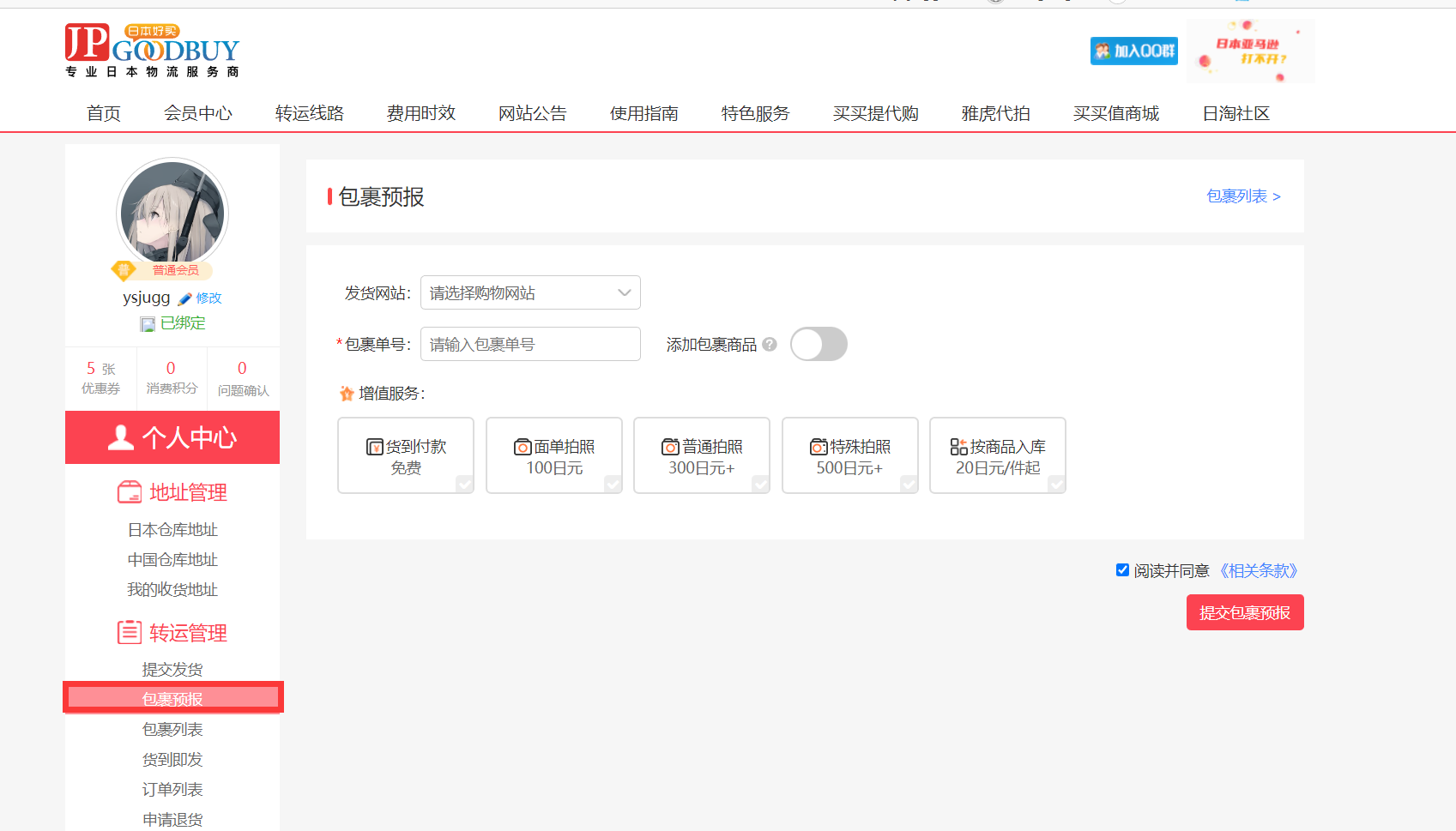
Task: Click the help question mark icon
Action: [x=770, y=344]
